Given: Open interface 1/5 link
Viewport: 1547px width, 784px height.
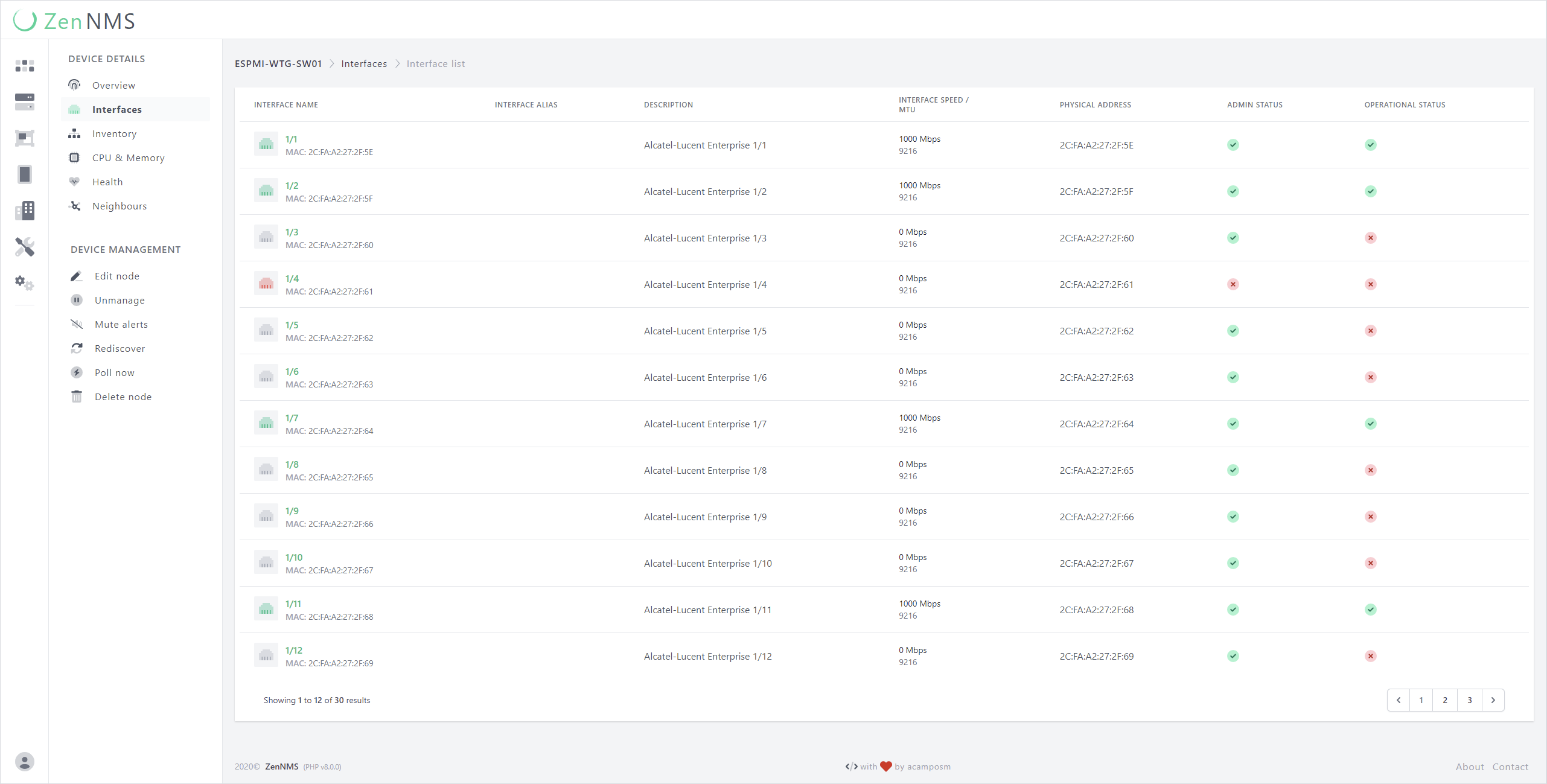Looking at the screenshot, I should [292, 325].
